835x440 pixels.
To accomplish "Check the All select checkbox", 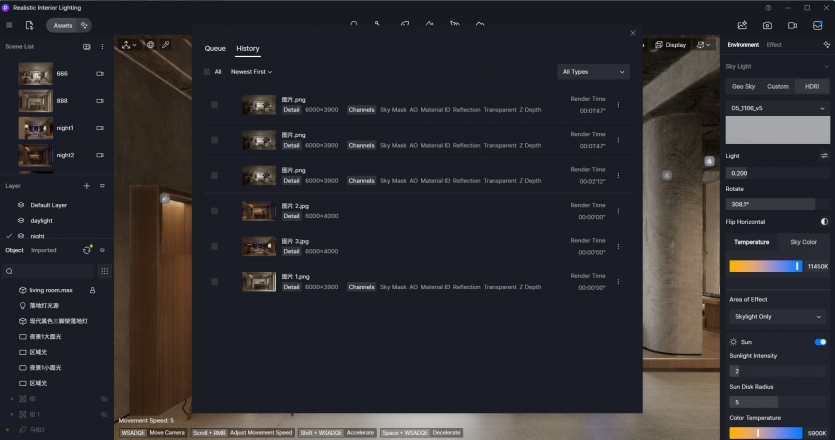I will pyautogui.click(x=207, y=72).
